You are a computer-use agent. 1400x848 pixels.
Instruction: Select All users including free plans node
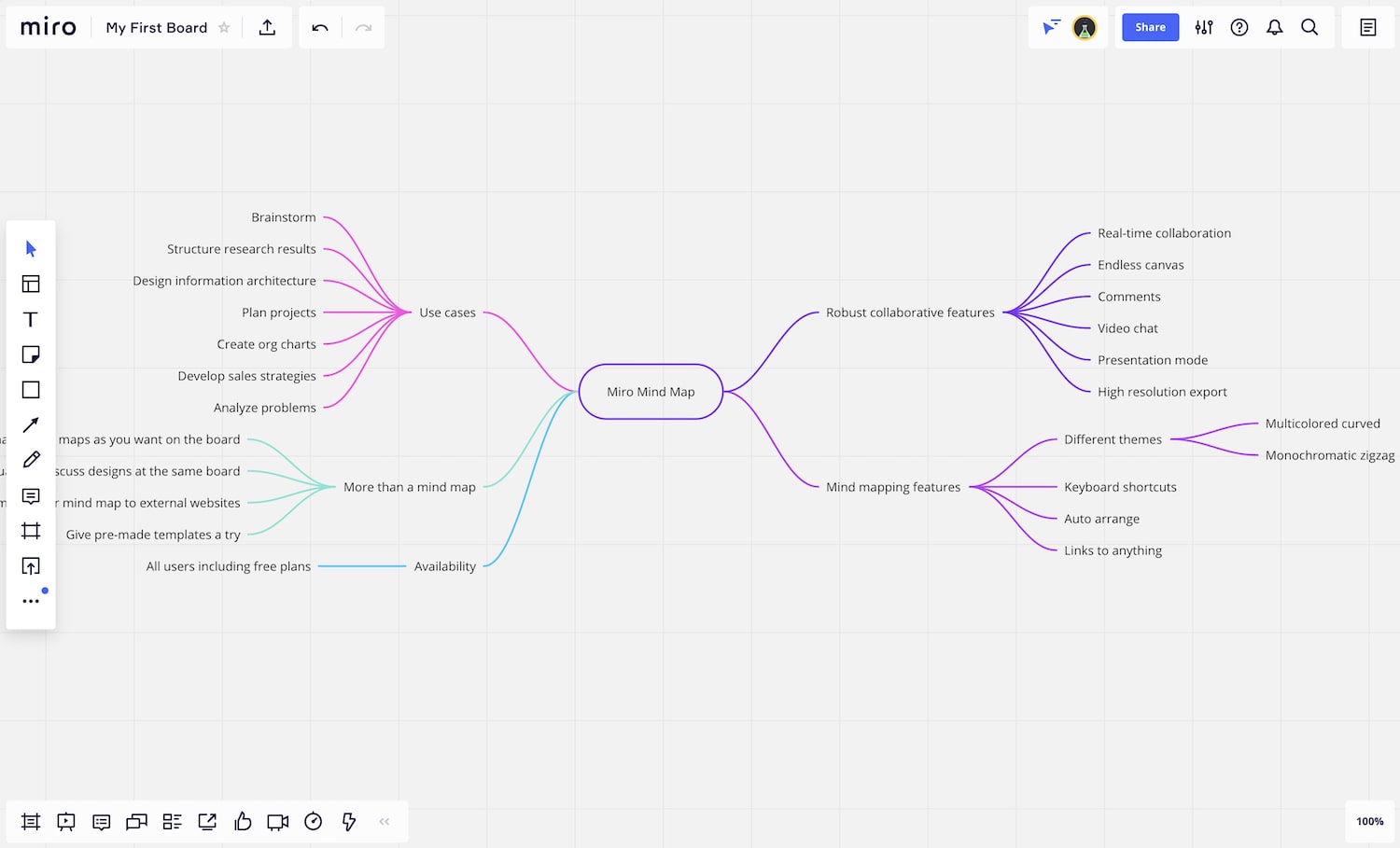tap(229, 566)
